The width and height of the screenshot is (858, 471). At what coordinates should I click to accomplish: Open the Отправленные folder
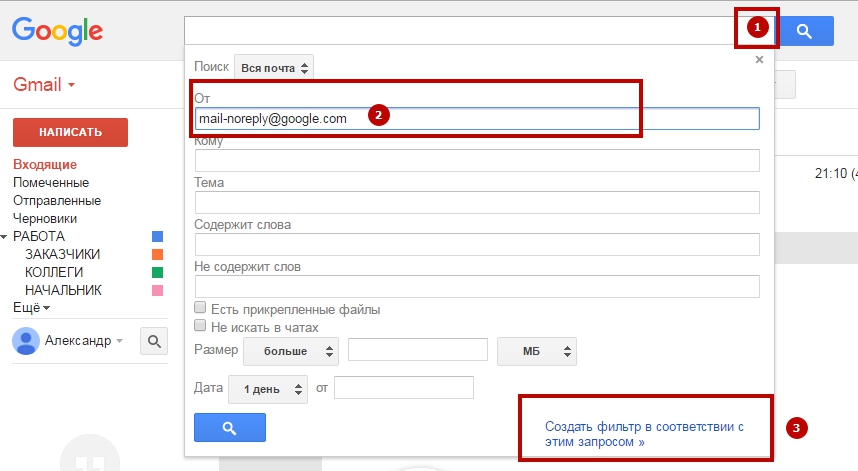coord(57,200)
